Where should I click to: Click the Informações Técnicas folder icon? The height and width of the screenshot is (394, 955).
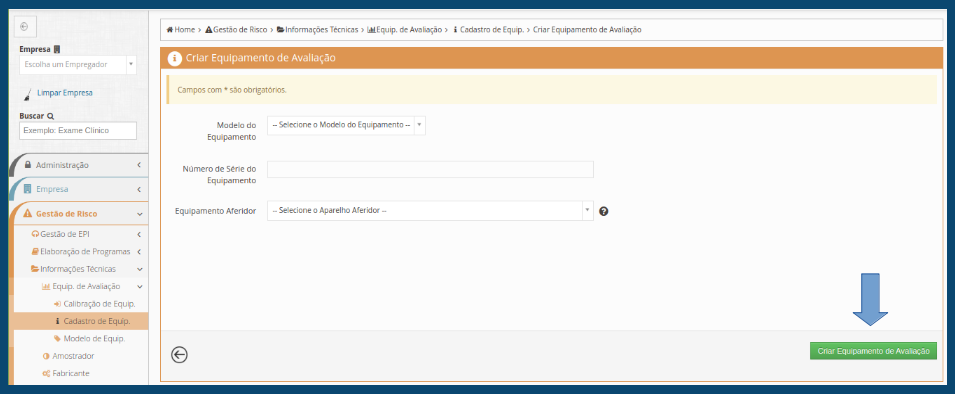click(x=35, y=269)
